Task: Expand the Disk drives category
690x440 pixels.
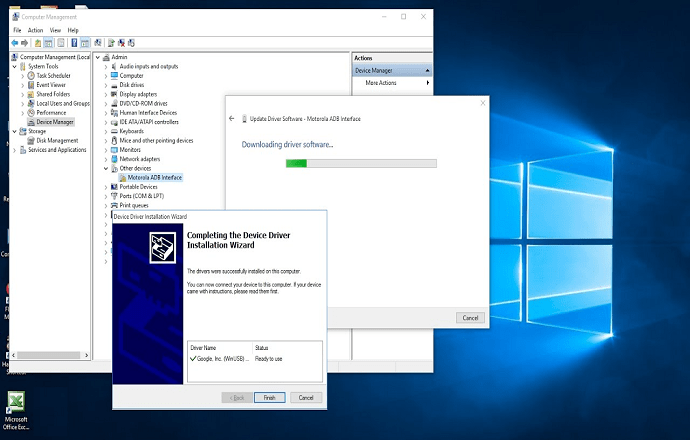Action: 106,85
